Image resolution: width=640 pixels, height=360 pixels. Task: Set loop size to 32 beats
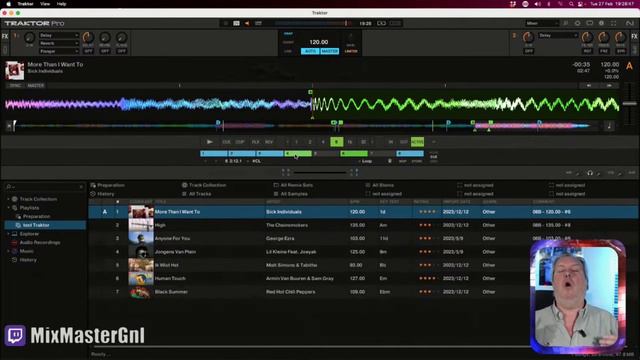[363, 142]
